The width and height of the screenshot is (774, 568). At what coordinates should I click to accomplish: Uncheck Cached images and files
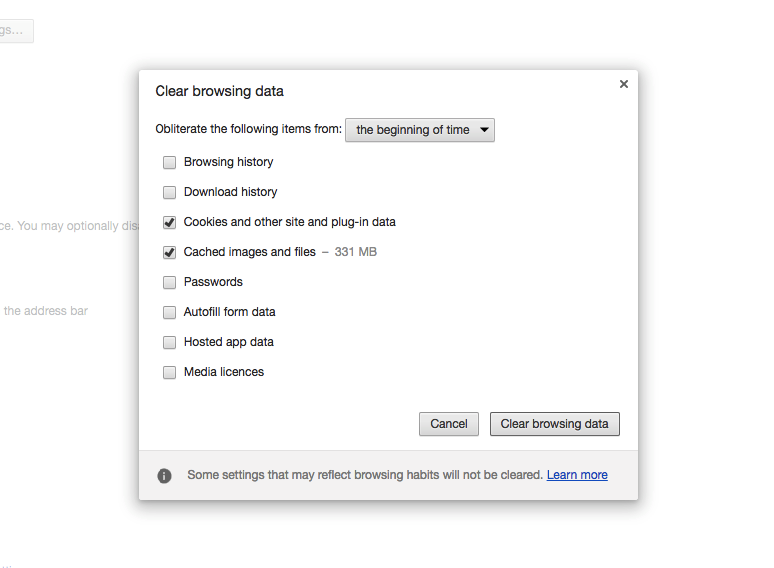point(169,253)
